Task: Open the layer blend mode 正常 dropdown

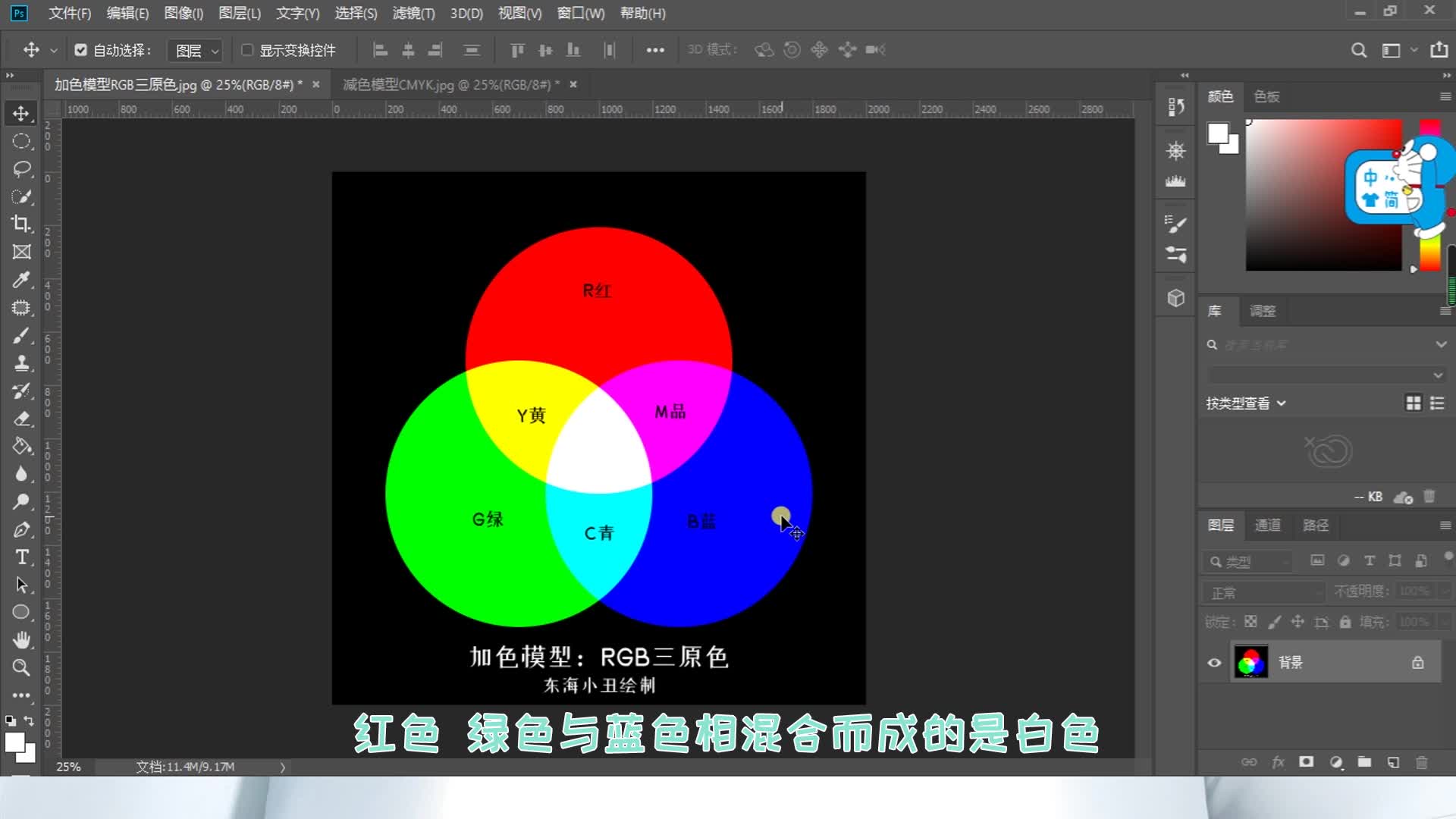Action: coord(1263,592)
